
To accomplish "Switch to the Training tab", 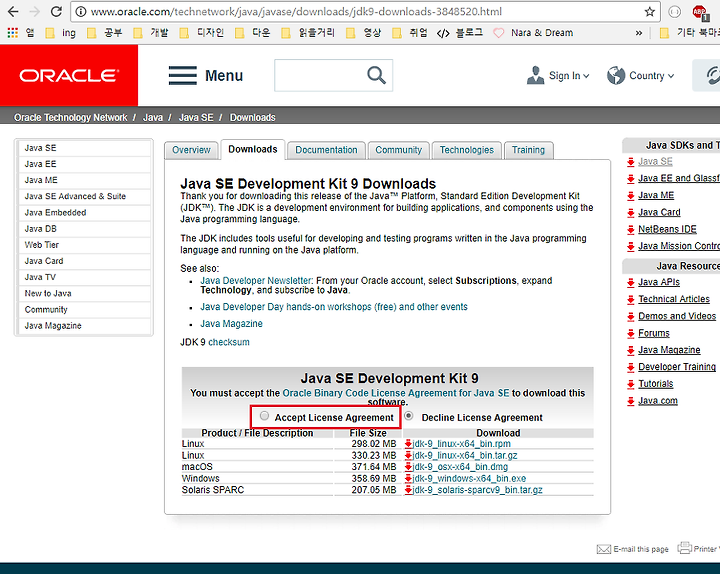I will coord(528,150).
